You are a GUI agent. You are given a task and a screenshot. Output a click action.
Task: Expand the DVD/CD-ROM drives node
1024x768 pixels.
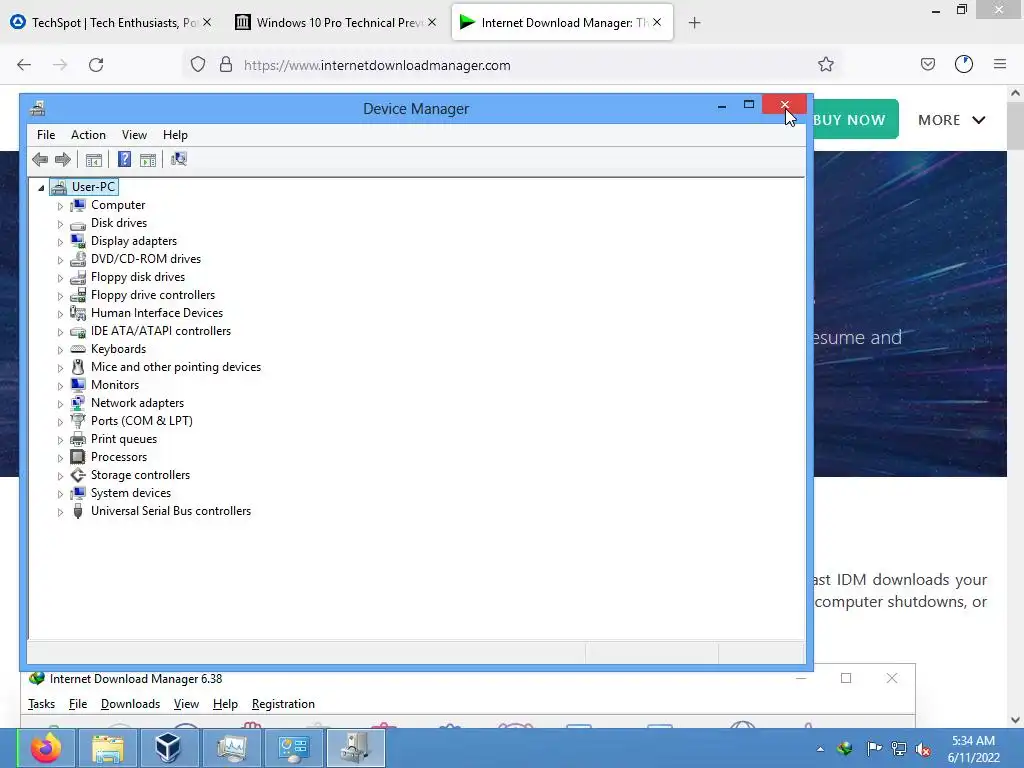60,260
